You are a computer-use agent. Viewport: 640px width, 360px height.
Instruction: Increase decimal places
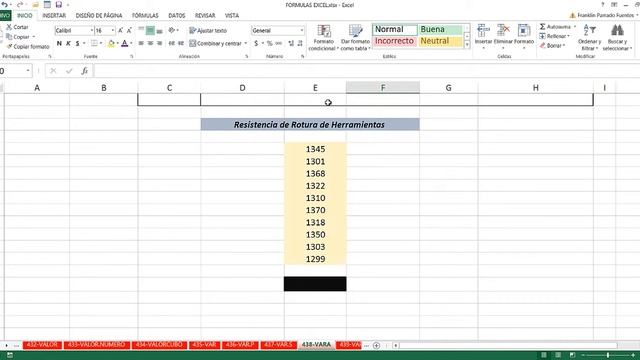pos(291,43)
